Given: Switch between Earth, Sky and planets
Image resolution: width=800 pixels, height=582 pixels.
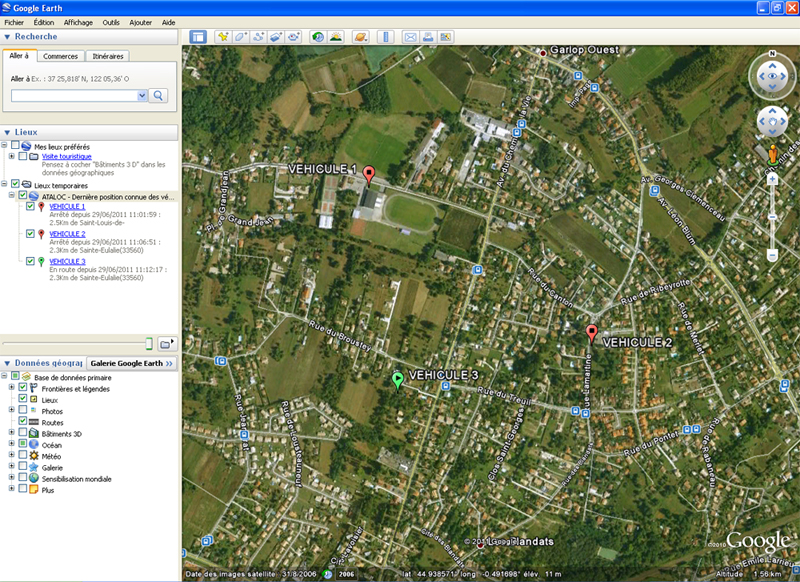Looking at the screenshot, I should (360, 37).
